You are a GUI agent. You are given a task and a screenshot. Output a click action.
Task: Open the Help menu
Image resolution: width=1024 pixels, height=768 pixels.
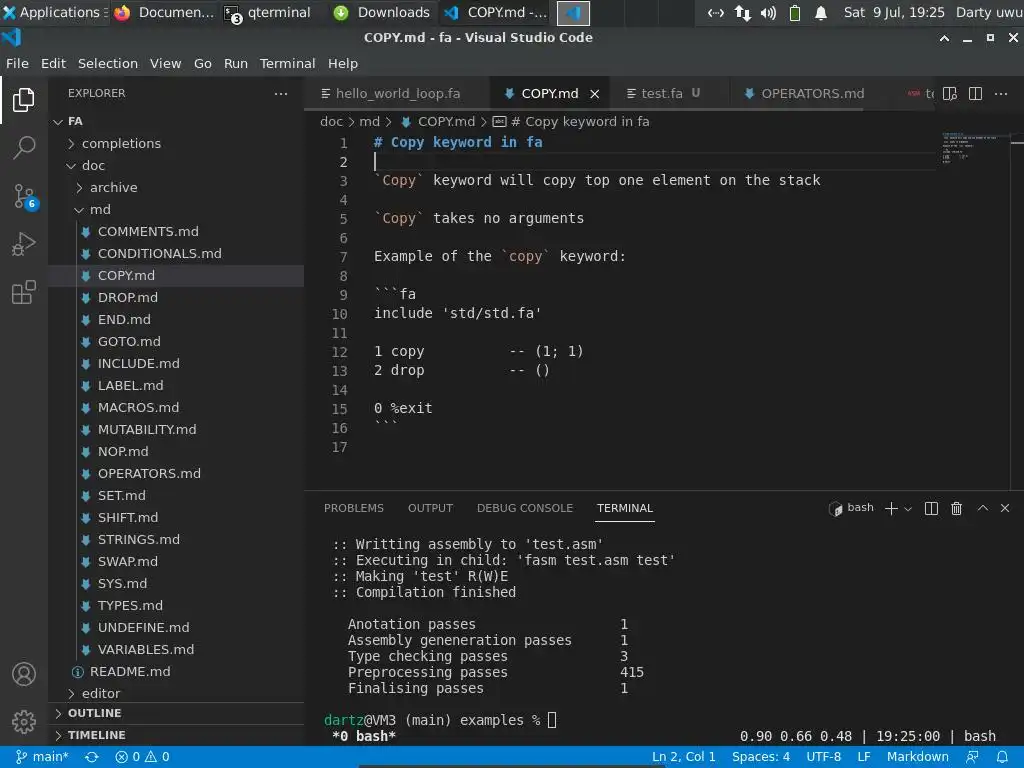(343, 63)
